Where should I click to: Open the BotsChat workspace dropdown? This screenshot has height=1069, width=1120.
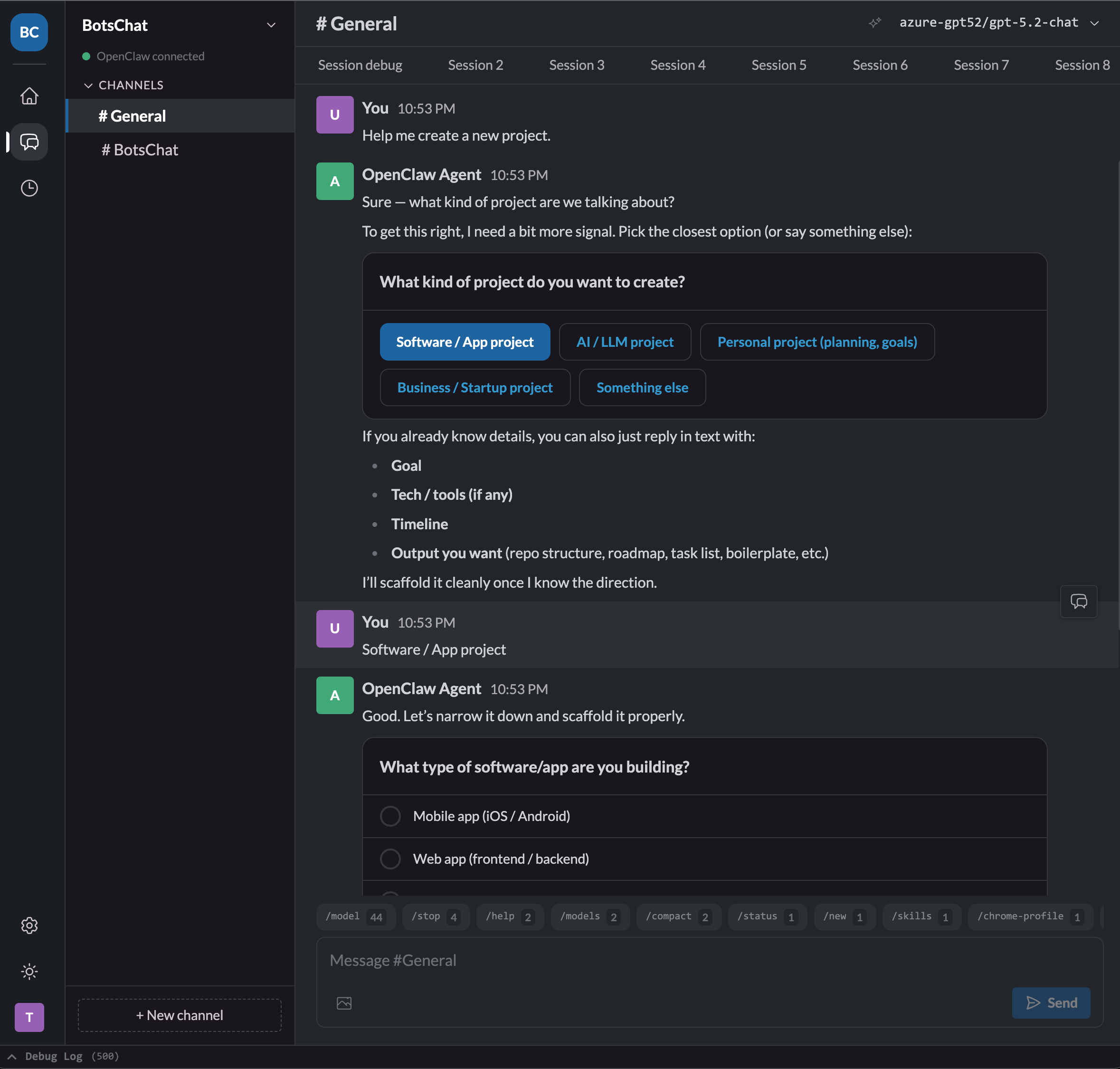coord(271,25)
